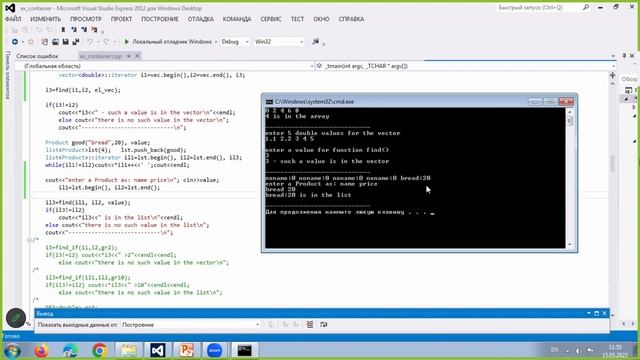Close the cmd.exe console window

(x=566, y=101)
